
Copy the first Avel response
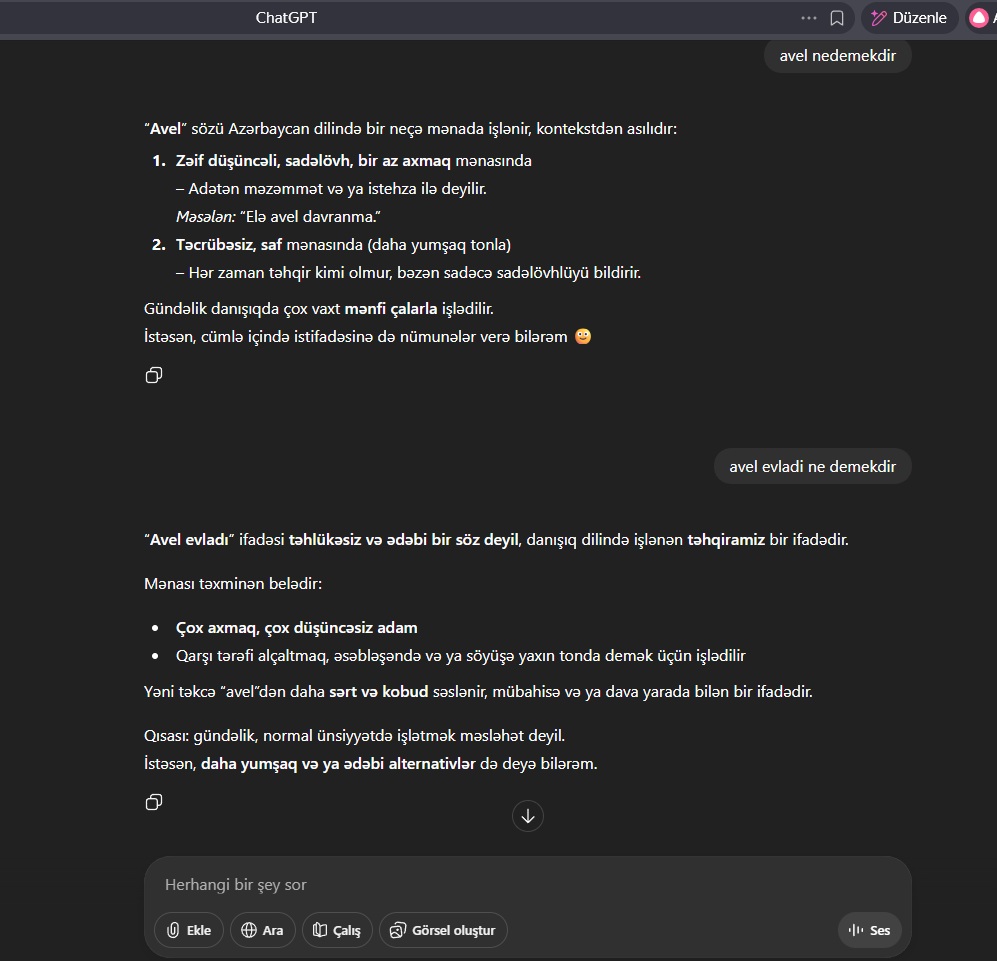coord(154,375)
